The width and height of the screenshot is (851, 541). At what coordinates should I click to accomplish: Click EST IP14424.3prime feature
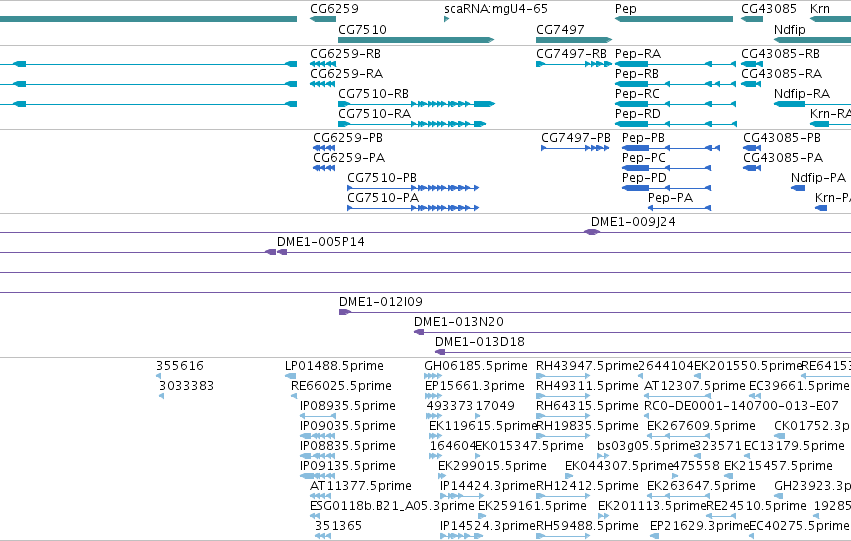pyautogui.click(x=462, y=496)
